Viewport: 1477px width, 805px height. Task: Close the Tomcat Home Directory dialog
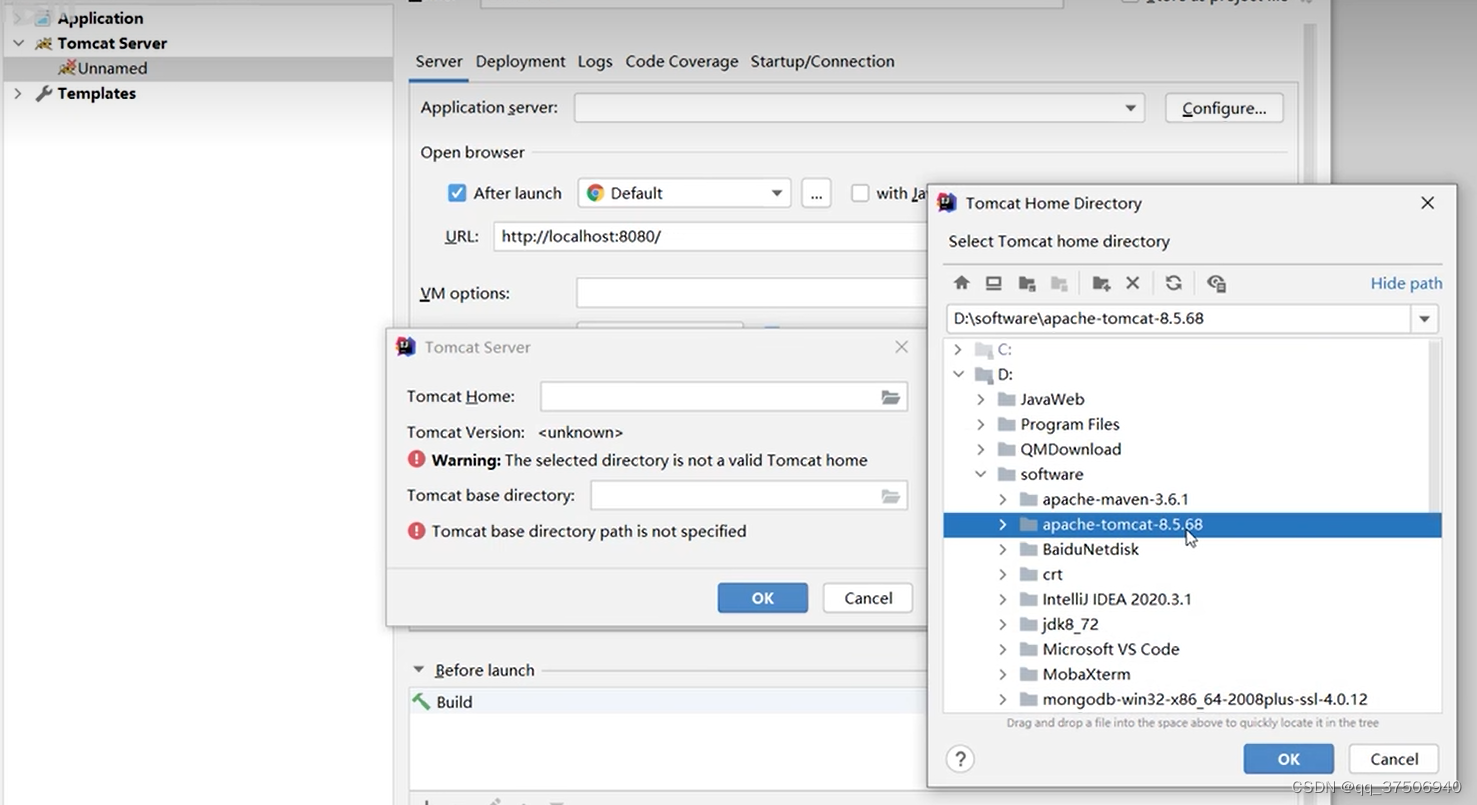click(x=1427, y=203)
